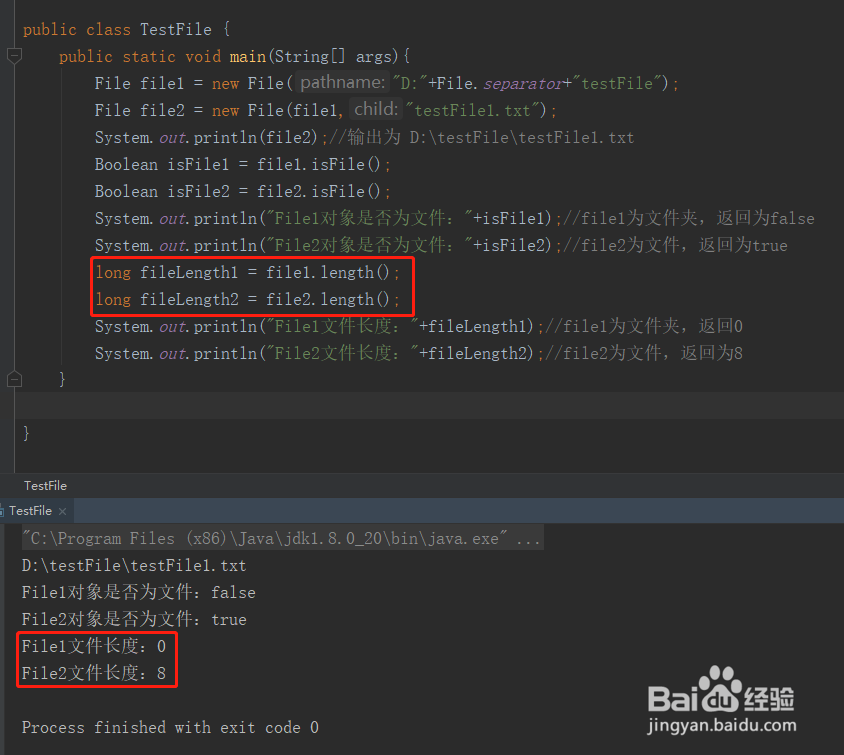Image resolution: width=844 pixels, height=755 pixels.
Task: Click the fileLength2 variable declaration
Action: coord(189,299)
